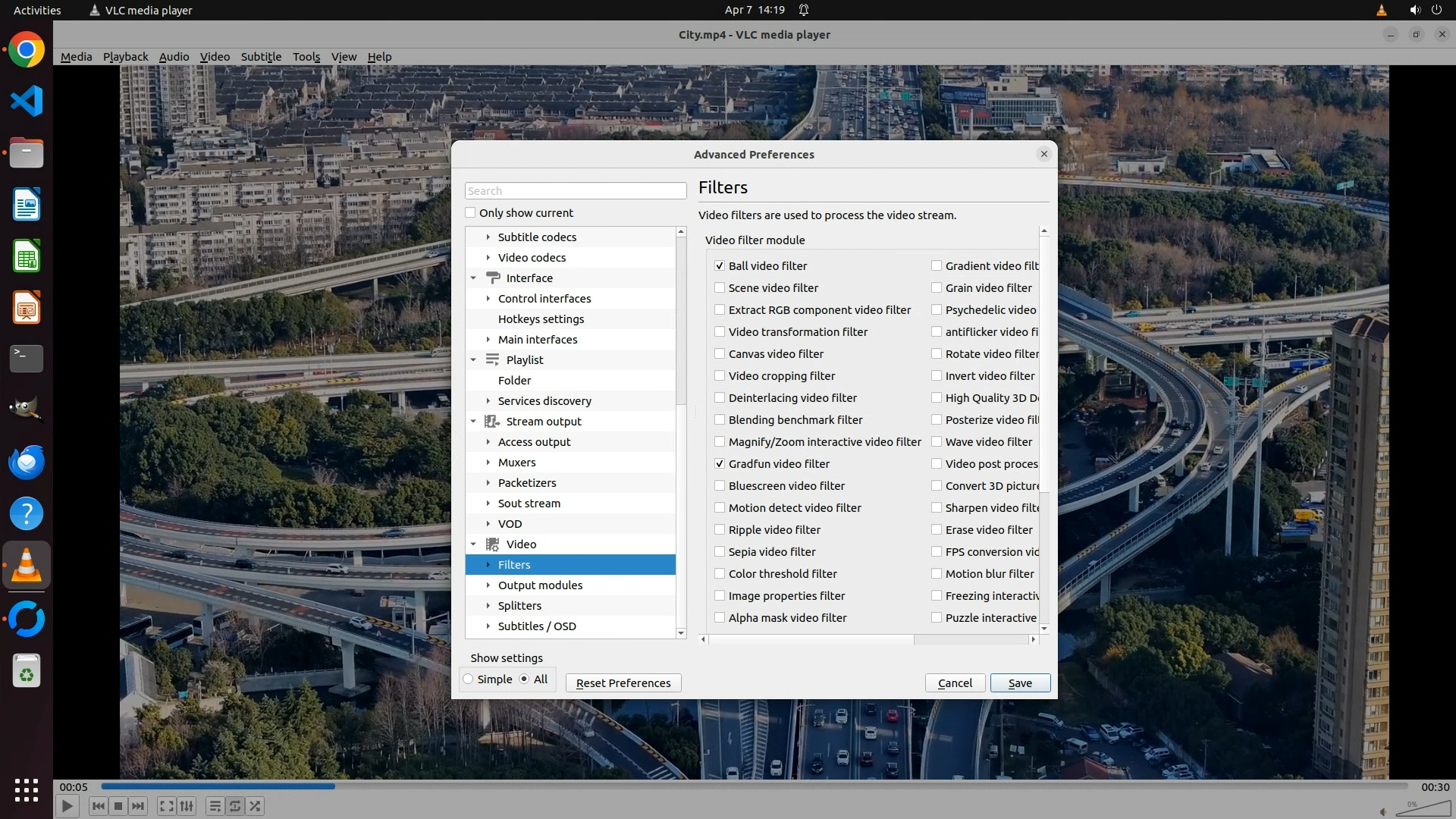The image size is (1456, 819).
Task: Enable shuffle/random playback icon
Action: point(256,806)
